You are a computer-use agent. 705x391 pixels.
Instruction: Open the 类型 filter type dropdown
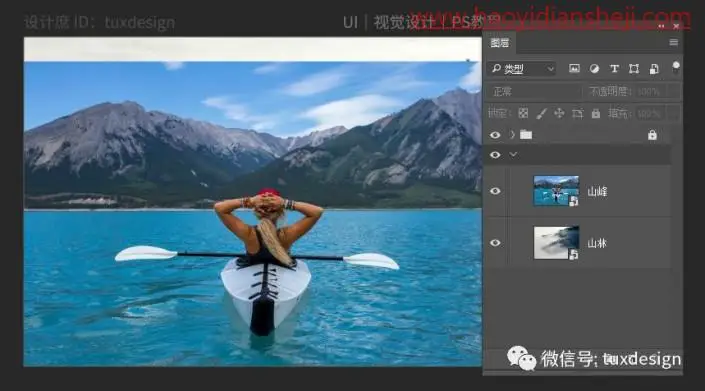[522, 69]
